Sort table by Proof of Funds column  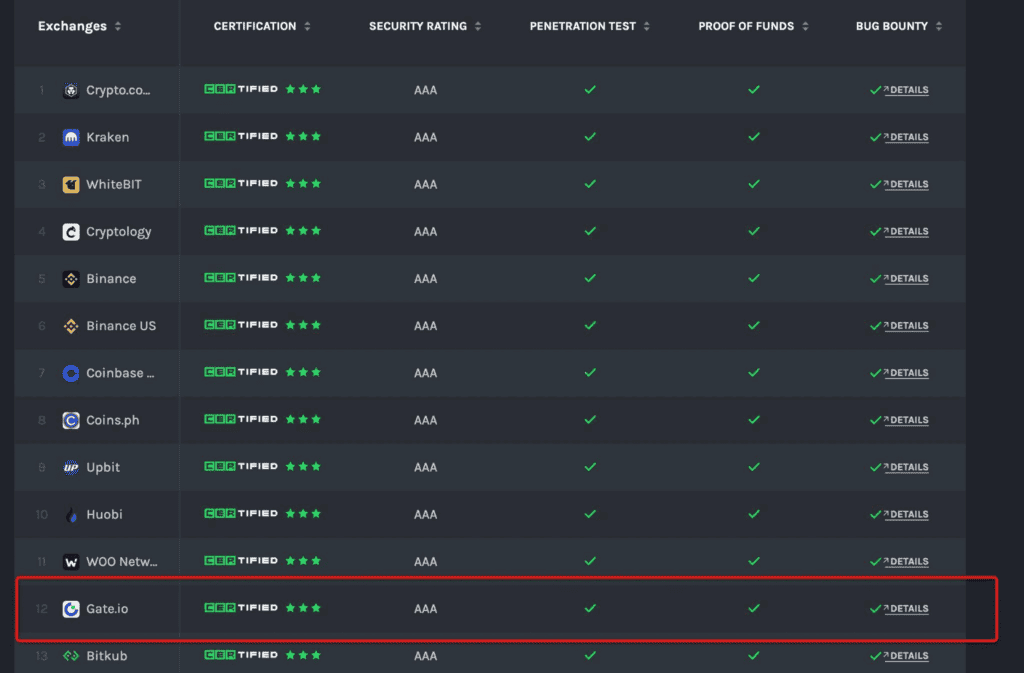coord(805,26)
